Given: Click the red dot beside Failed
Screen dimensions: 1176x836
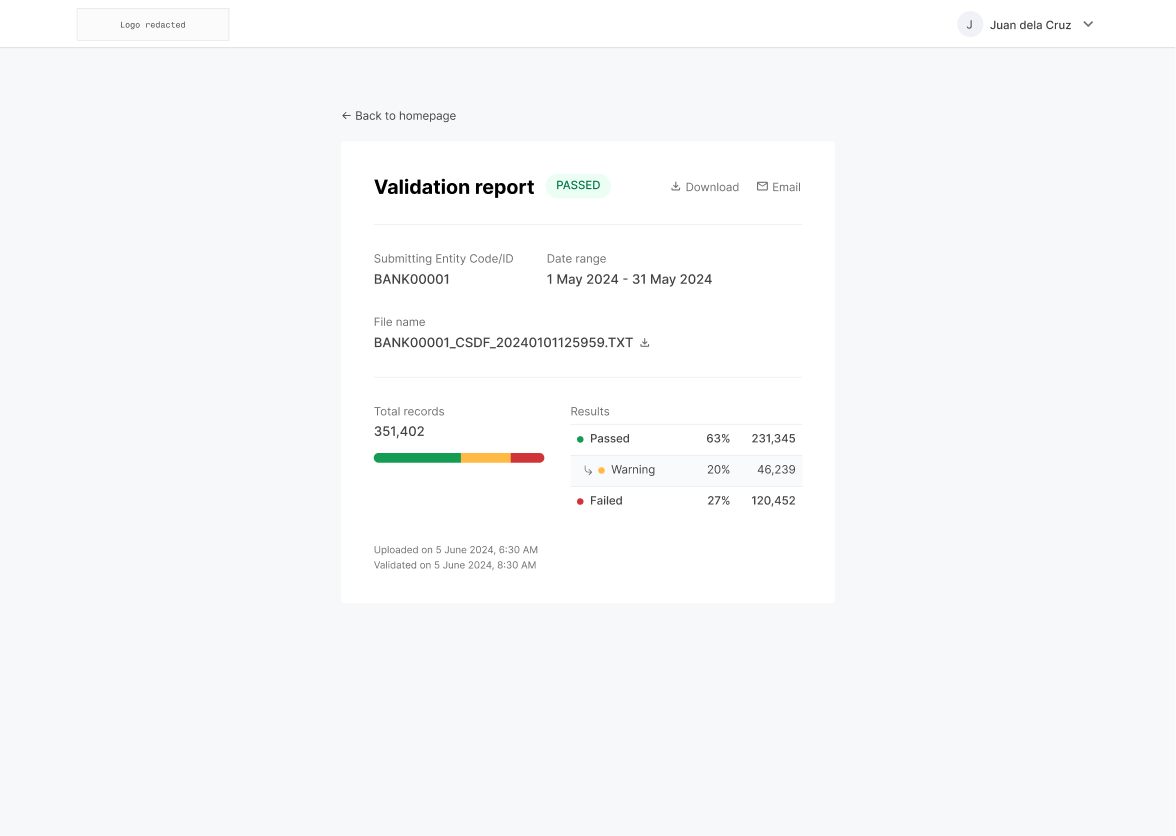Looking at the screenshot, I should (x=581, y=500).
